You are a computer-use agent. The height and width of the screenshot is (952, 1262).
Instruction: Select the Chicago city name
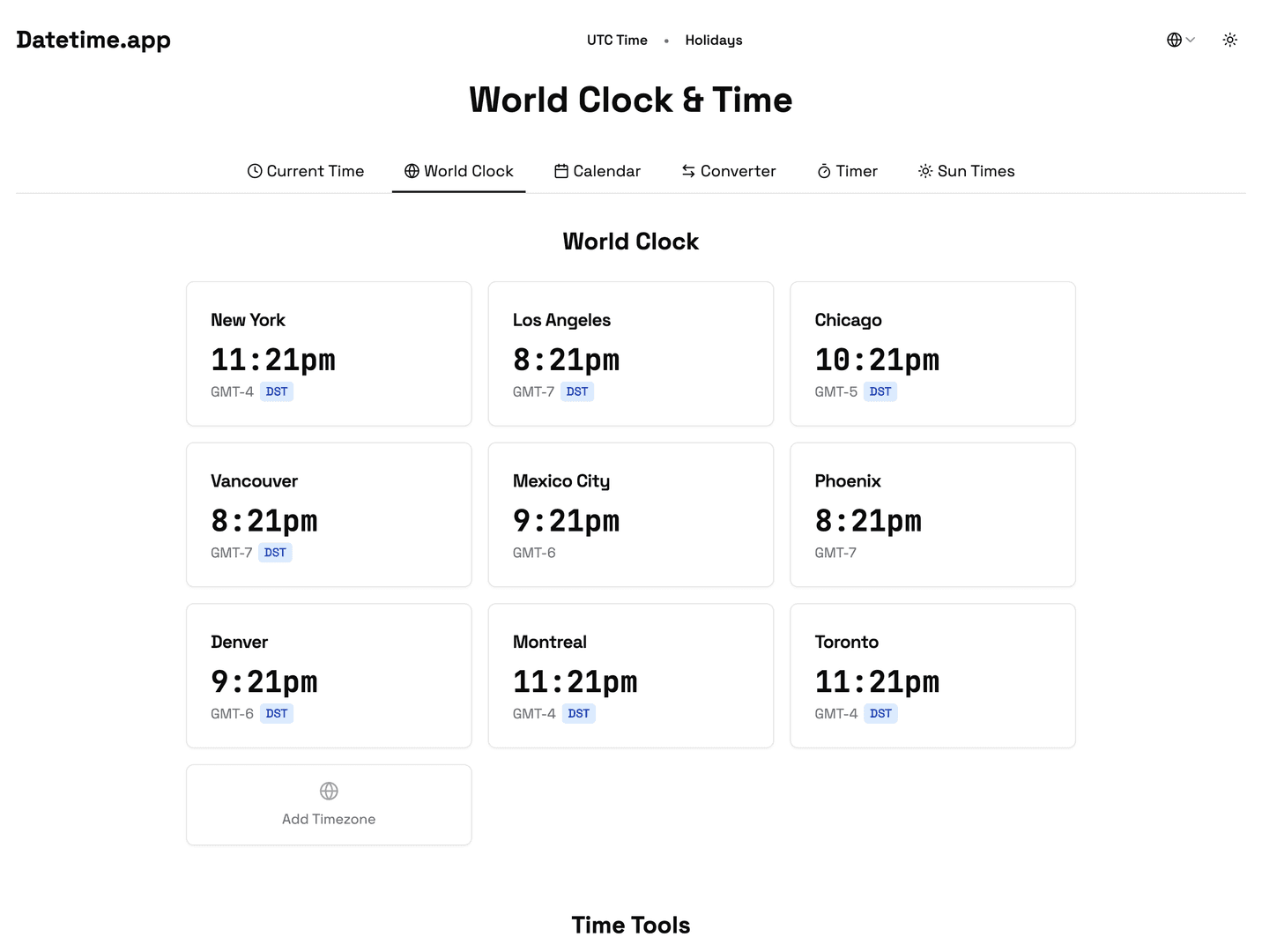tap(848, 320)
